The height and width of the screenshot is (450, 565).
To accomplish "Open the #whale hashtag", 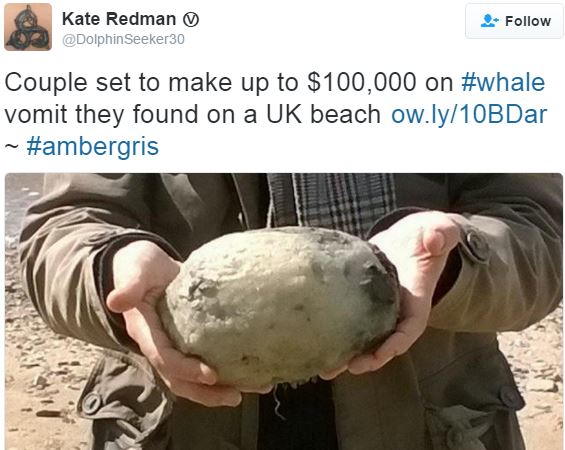I will click(x=503, y=83).
